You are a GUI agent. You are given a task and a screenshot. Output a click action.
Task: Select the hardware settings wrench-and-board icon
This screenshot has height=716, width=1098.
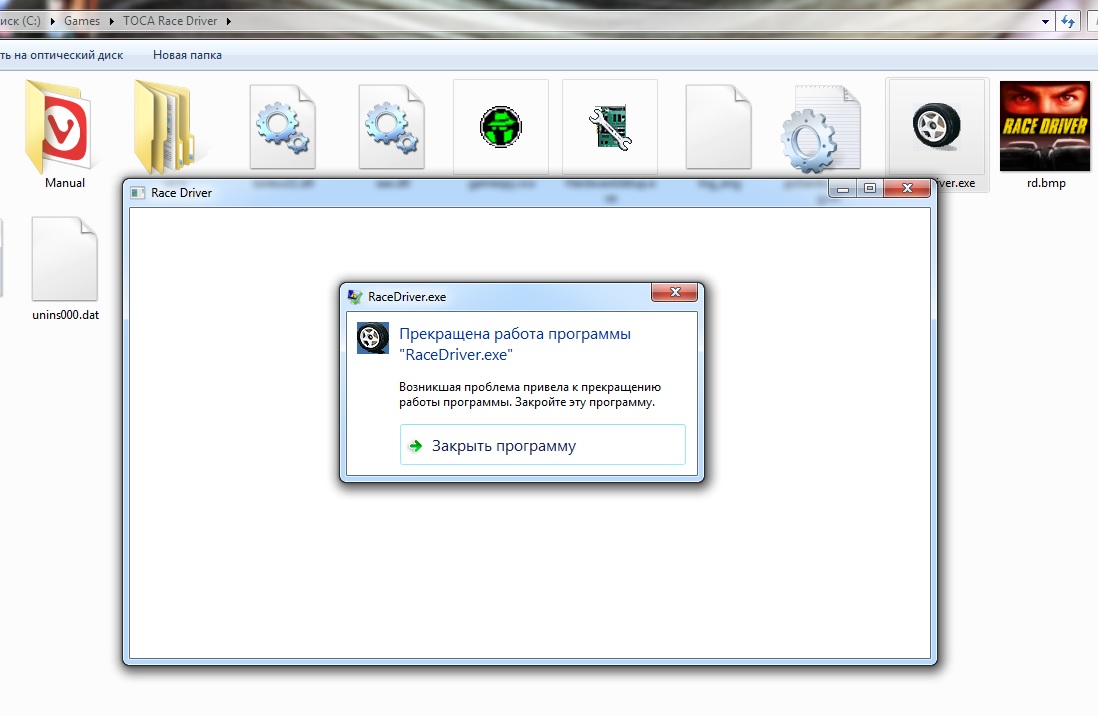coord(610,127)
